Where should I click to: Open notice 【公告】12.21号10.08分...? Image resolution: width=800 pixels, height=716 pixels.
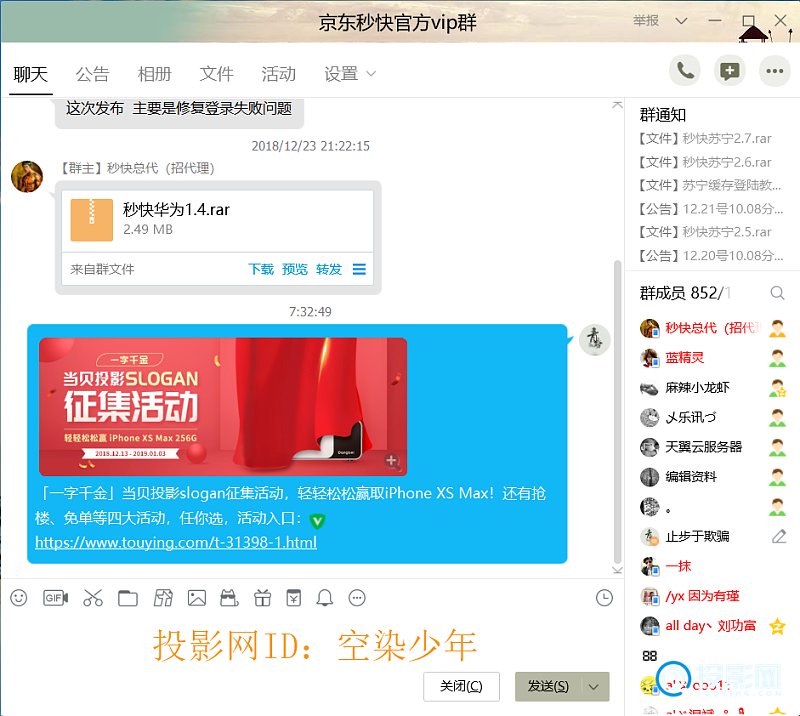point(711,209)
